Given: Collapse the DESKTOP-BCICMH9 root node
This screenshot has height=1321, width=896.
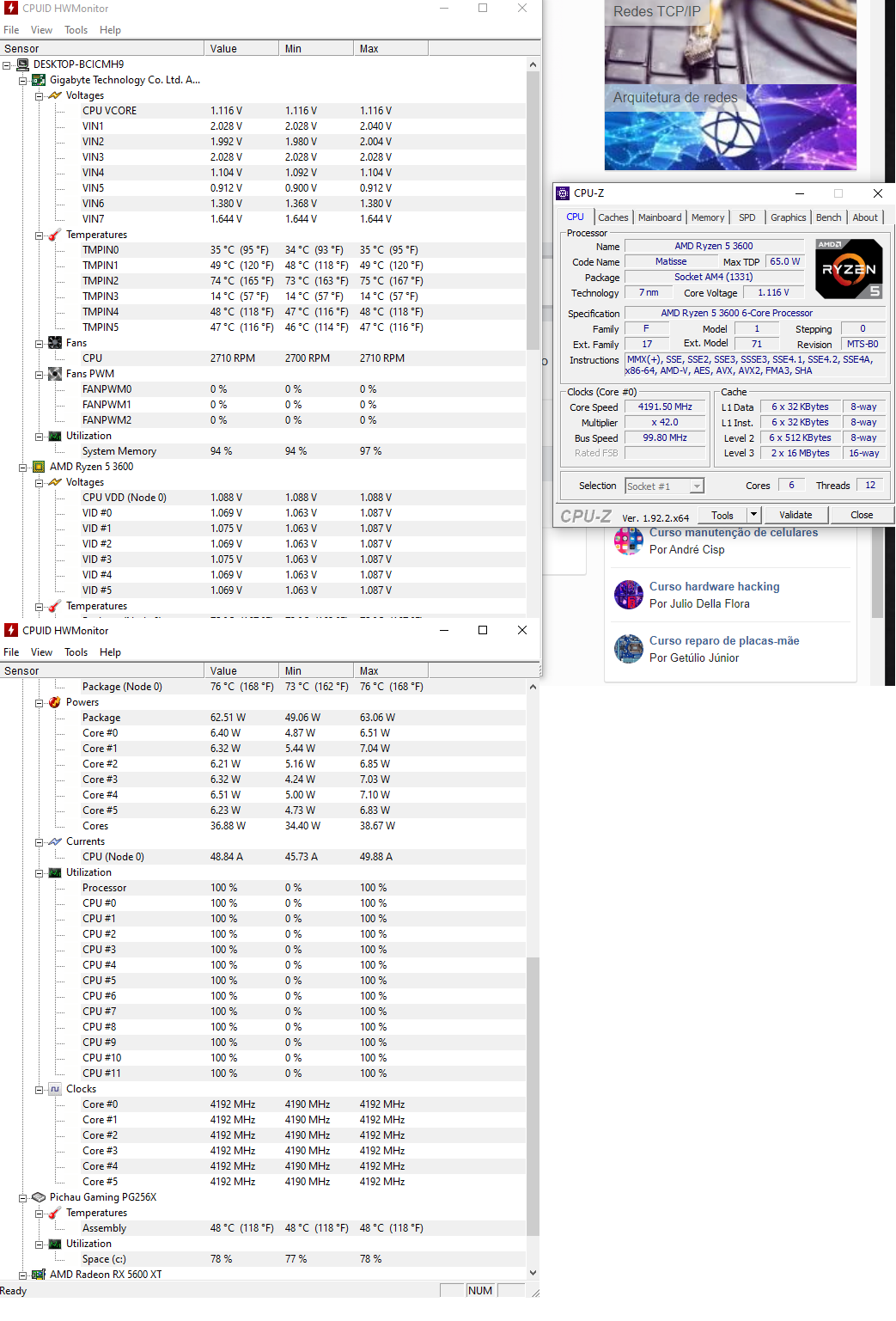Looking at the screenshot, I should pyautogui.click(x=7, y=65).
